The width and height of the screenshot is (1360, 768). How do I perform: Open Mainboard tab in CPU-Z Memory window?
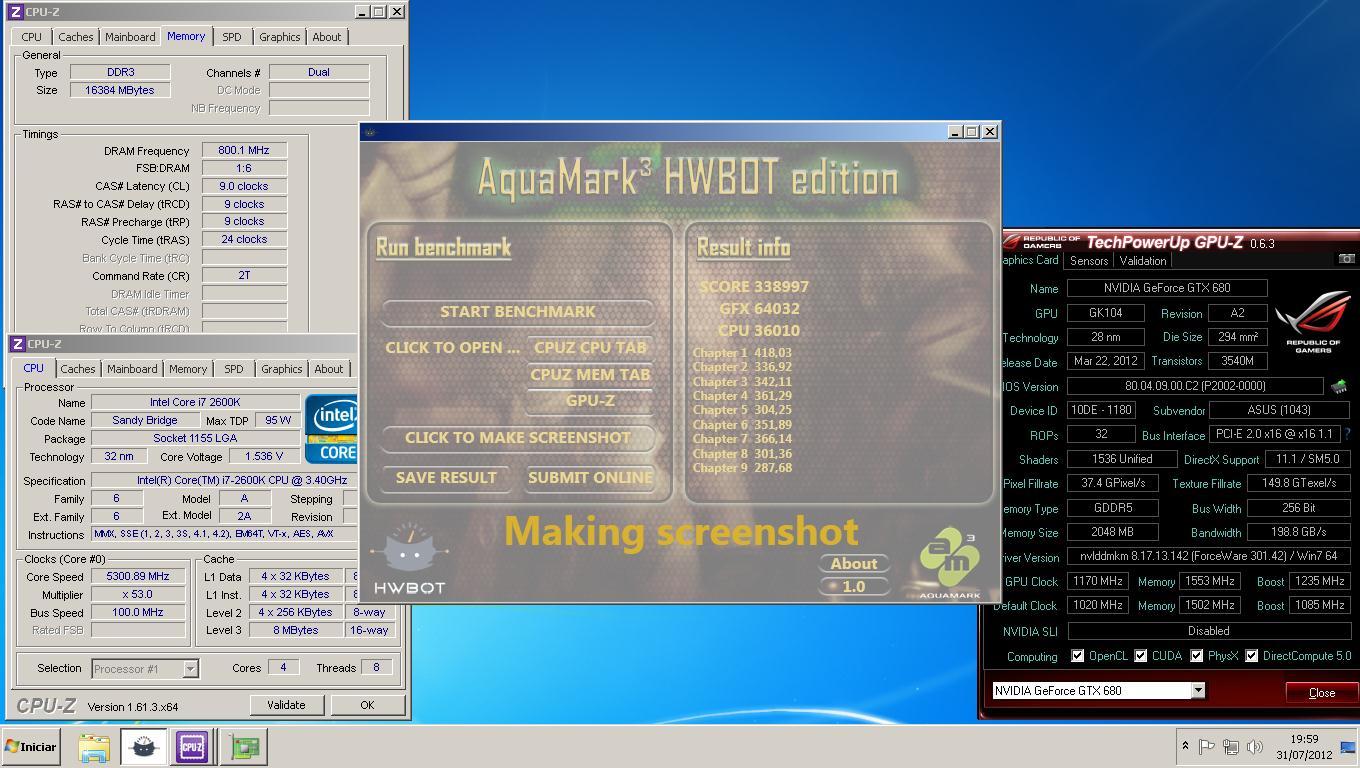pyautogui.click(x=130, y=37)
